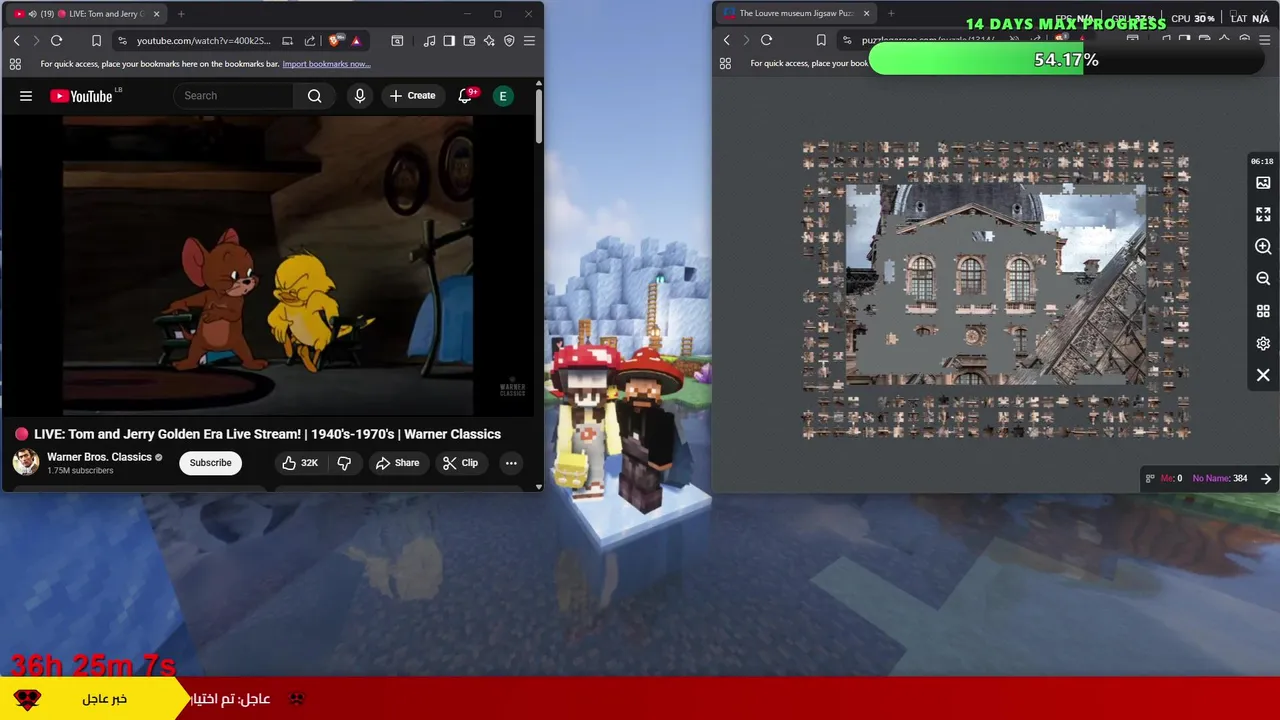Create a Clip of the video
Screen dimensions: 1280x720
click(460, 462)
